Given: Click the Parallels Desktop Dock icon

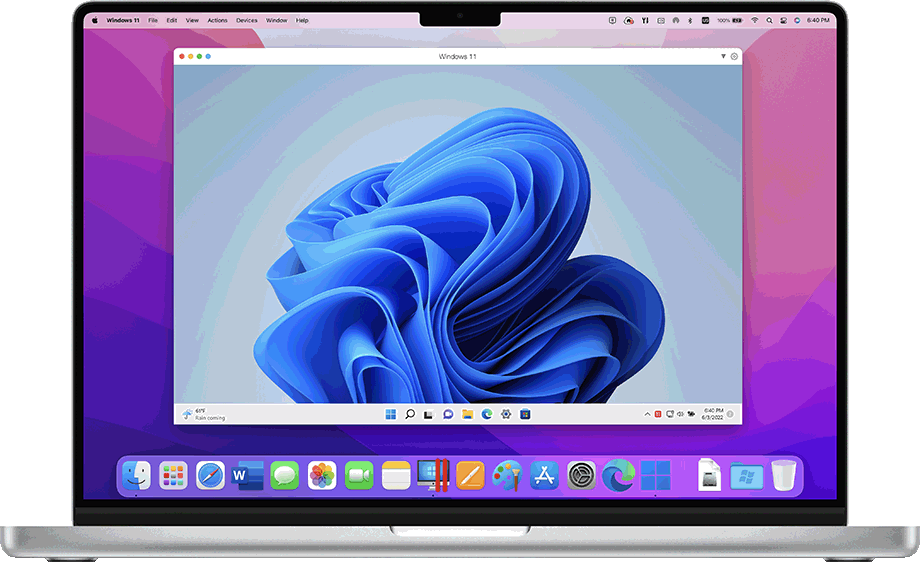Looking at the screenshot, I should [433, 475].
